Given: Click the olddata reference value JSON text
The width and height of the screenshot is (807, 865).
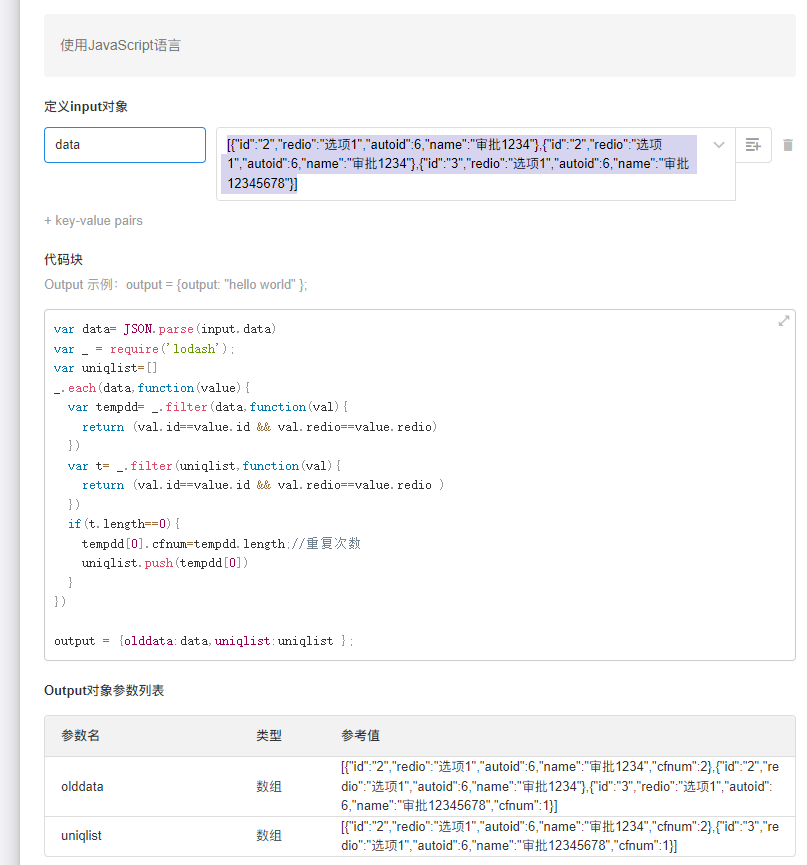Looking at the screenshot, I should click(560, 786).
